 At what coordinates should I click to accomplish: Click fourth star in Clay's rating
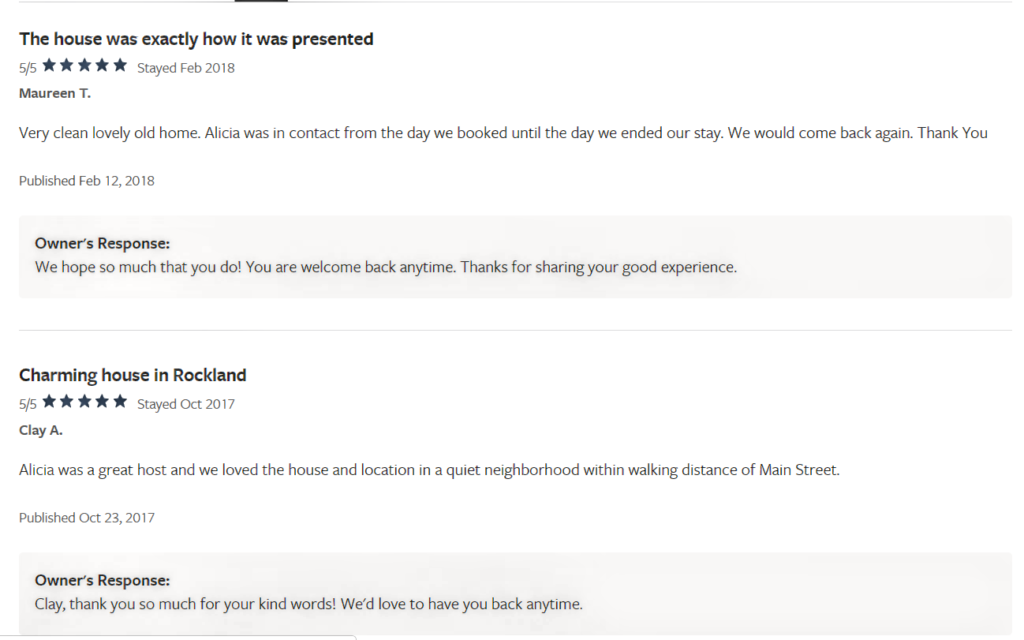pyautogui.click(x=102, y=402)
